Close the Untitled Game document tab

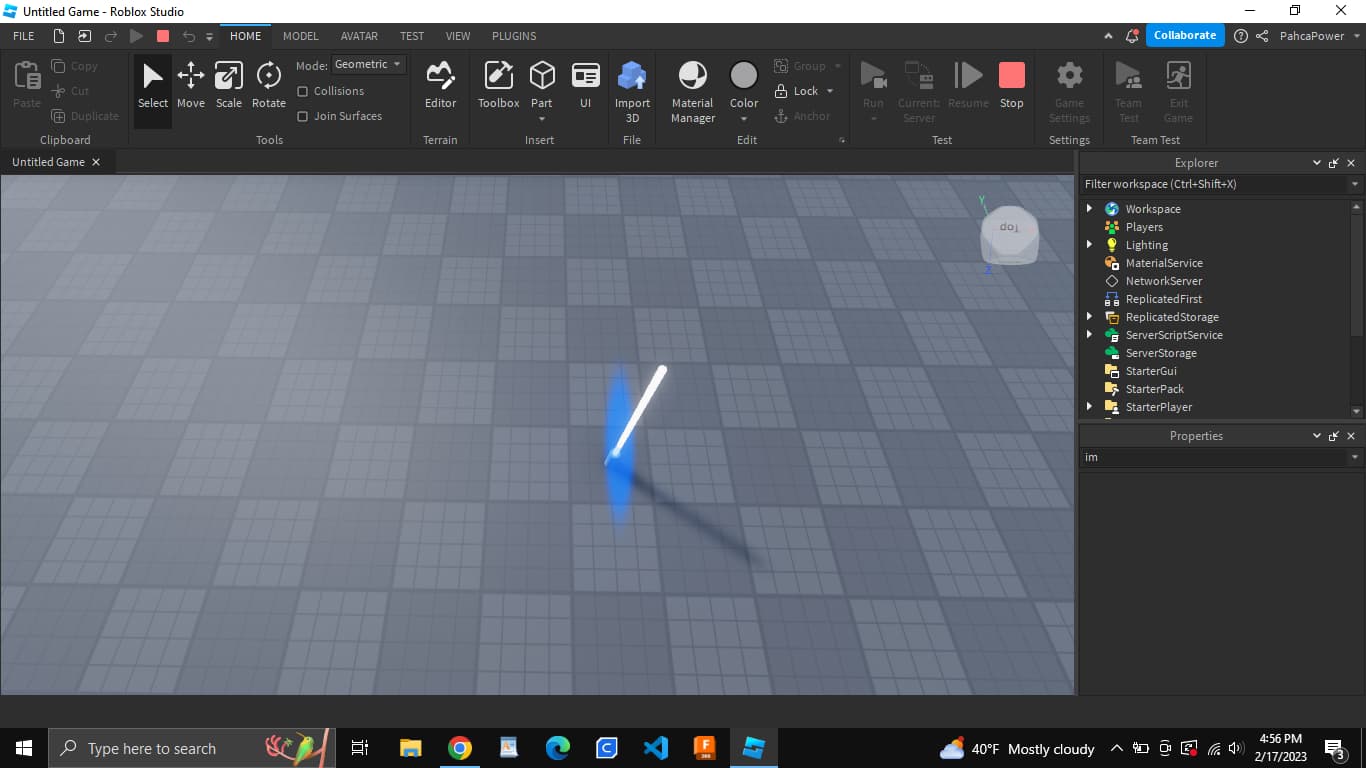(x=96, y=162)
